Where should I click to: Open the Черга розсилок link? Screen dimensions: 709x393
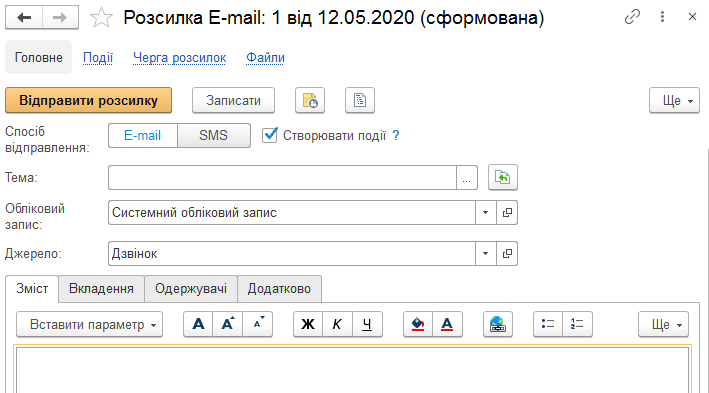[x=180, y=58]
